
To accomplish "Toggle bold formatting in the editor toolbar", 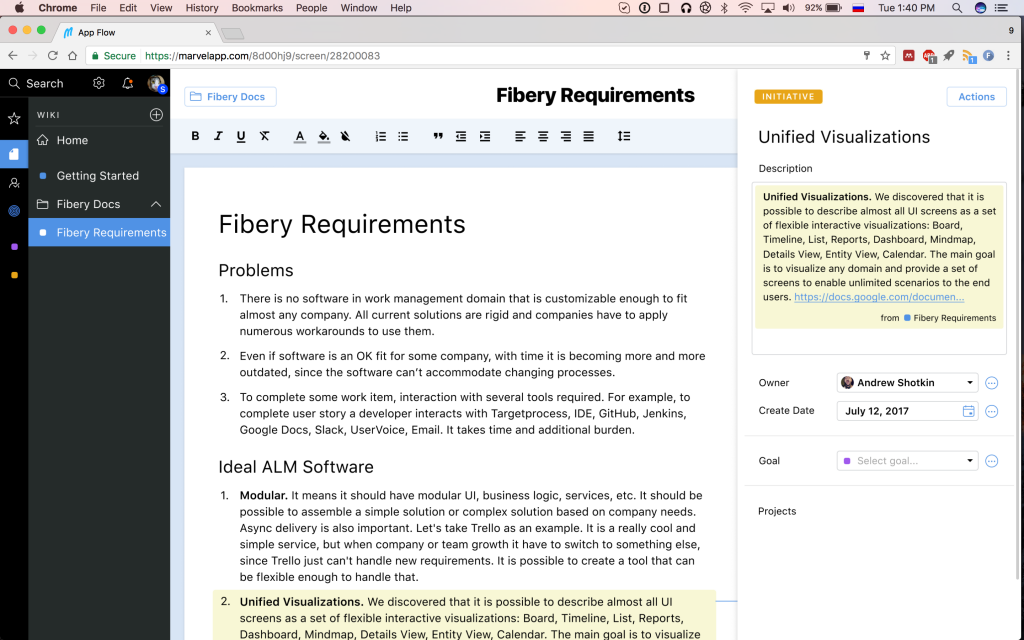I will (x=195, y=136).
